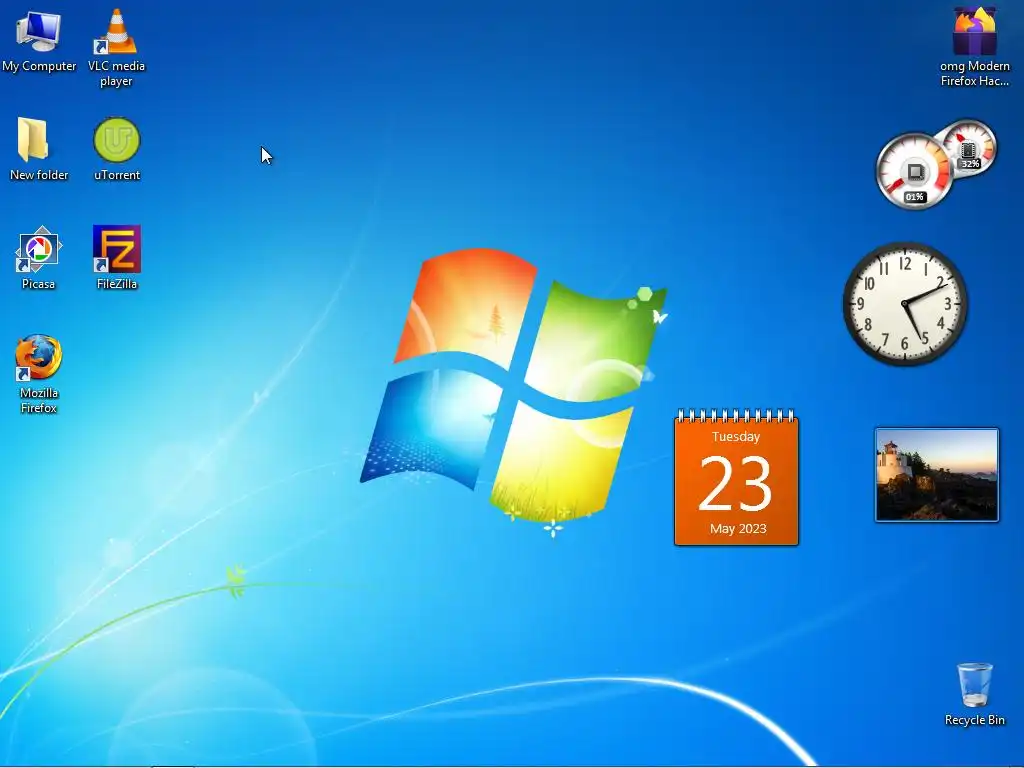Screen dimensions: 1024x768
Task: Click the orange calendar gadget
Action: point(736,478)
